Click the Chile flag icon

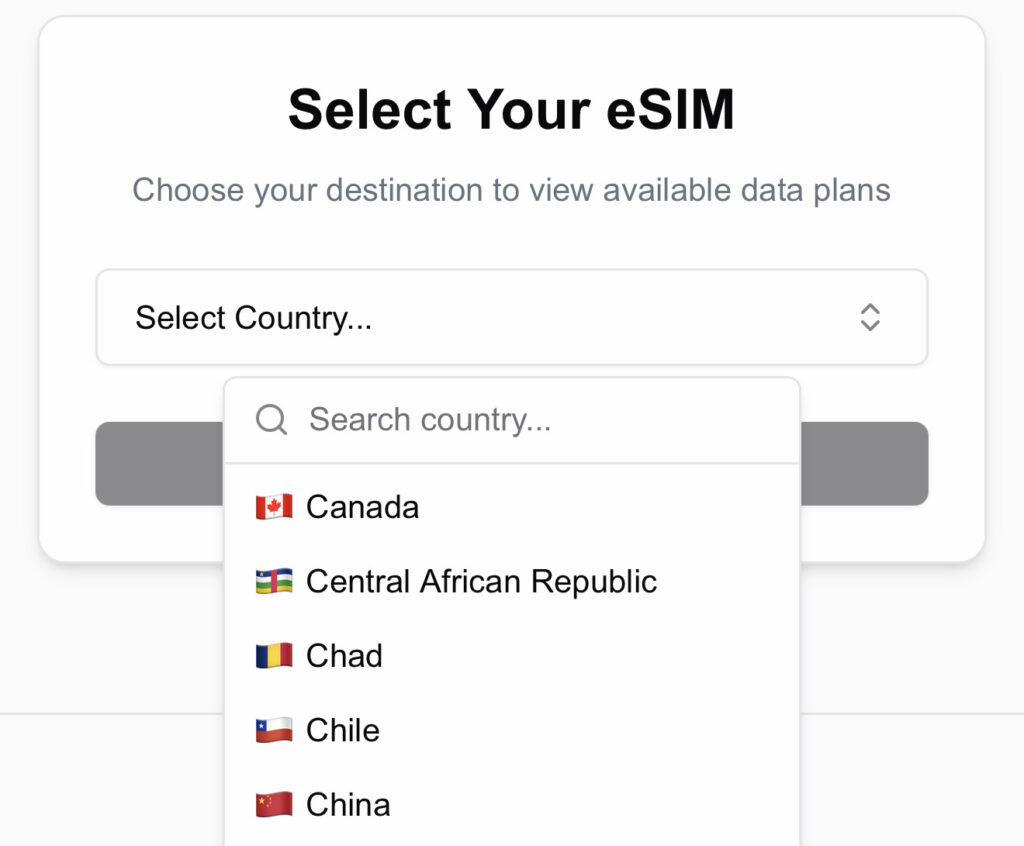[274, 730]
